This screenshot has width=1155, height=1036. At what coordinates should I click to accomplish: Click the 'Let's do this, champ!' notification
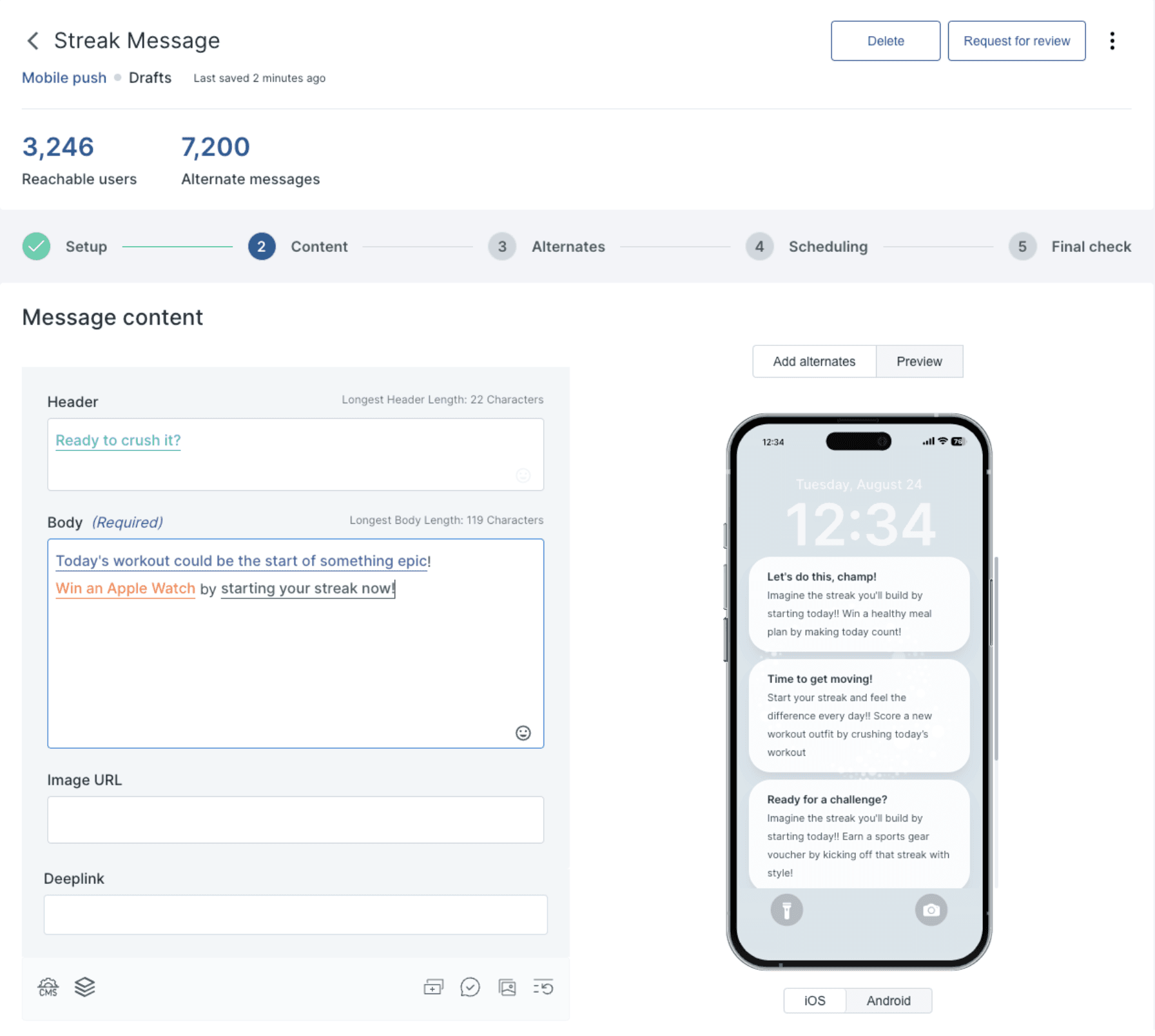859,604
